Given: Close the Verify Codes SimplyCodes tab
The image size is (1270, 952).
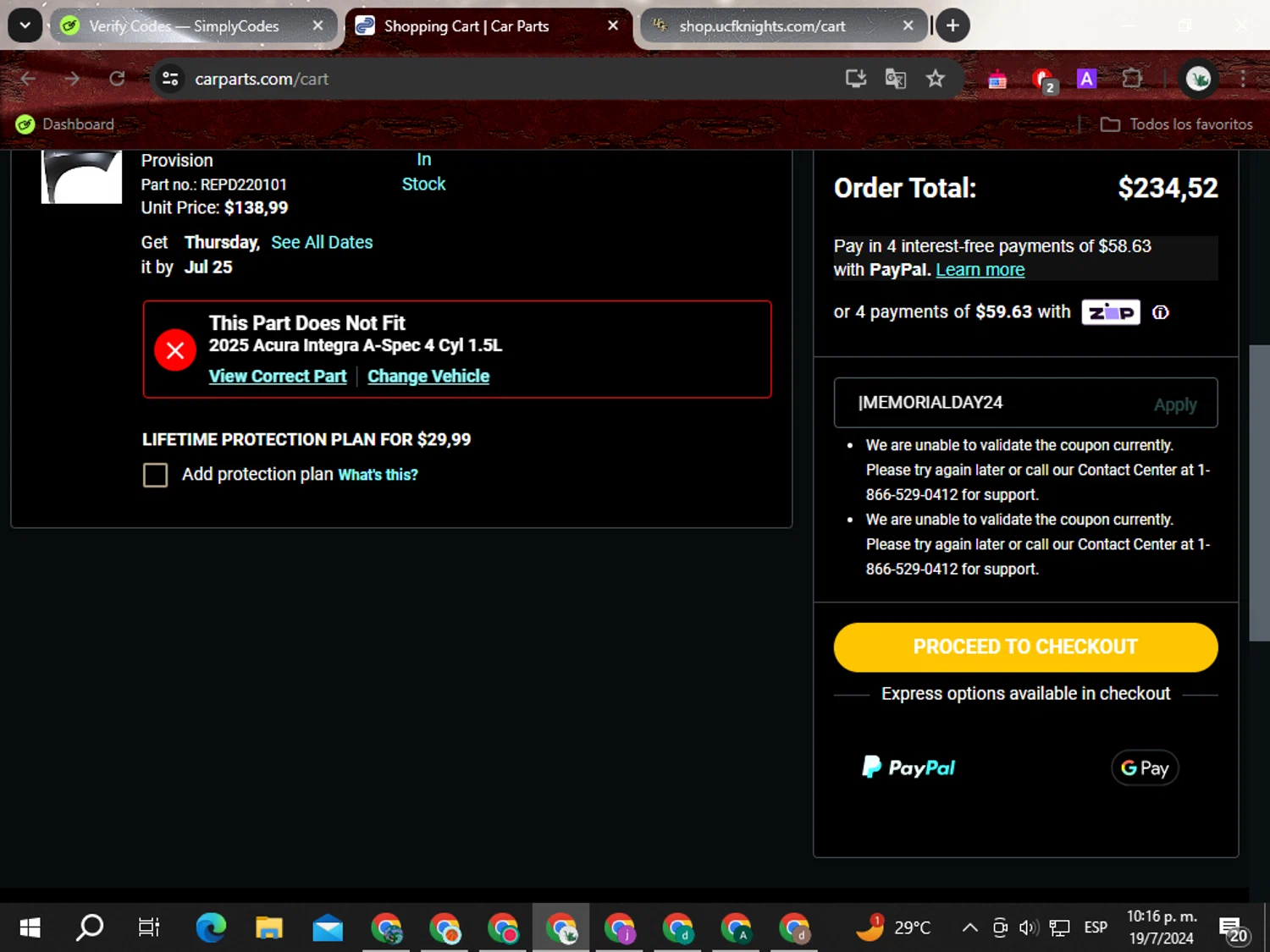Looking at the screenshot, I should (x=317, y=26).
